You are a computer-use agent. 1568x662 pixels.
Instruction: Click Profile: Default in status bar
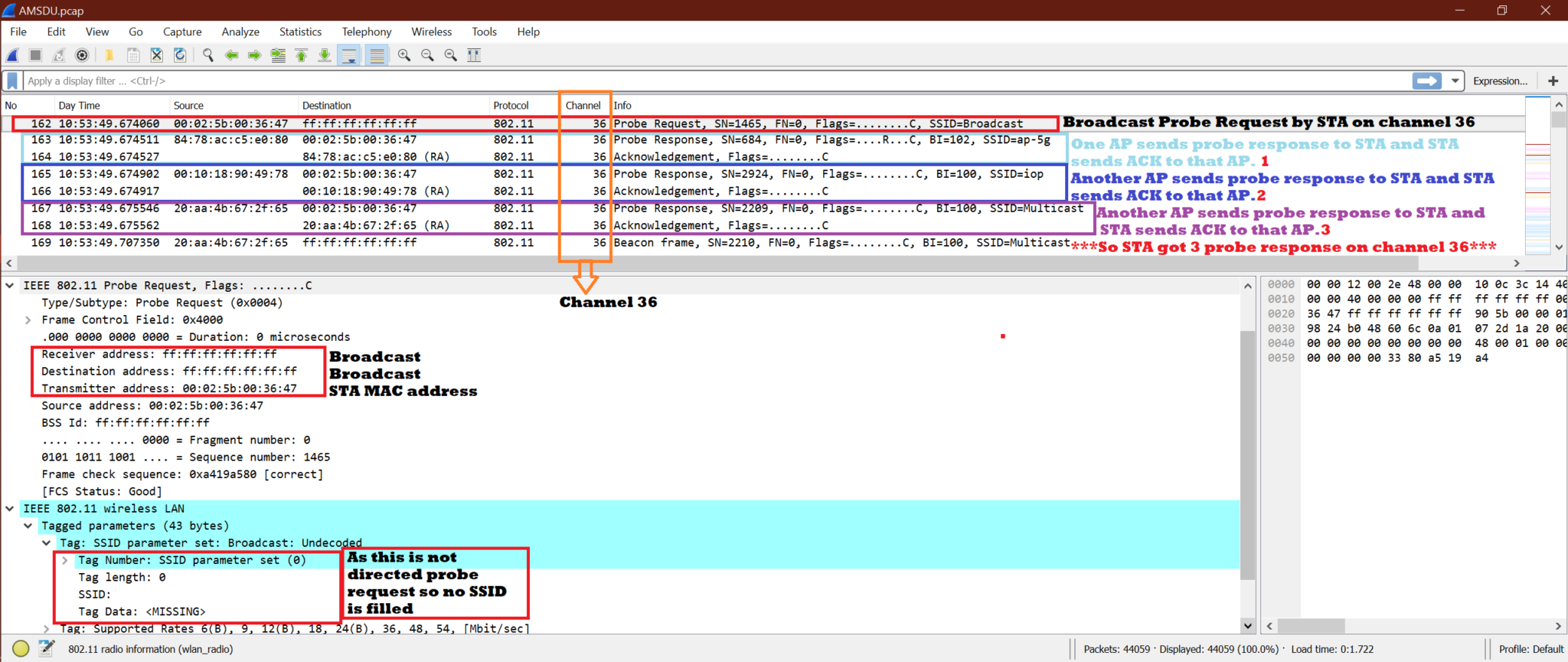click(x=1531, y=649)
